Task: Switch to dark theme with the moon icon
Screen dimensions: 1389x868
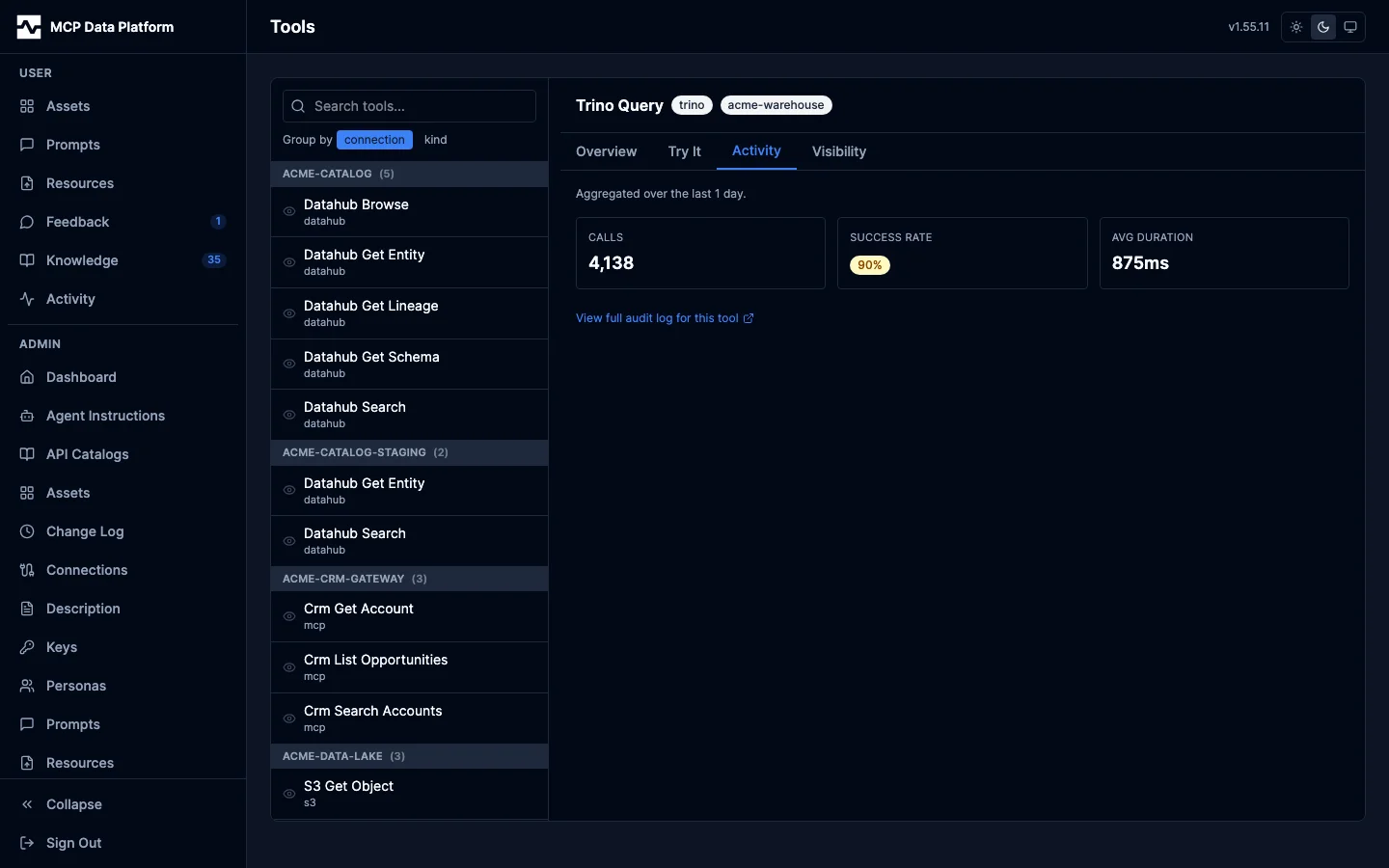Action: (1323, 27)
